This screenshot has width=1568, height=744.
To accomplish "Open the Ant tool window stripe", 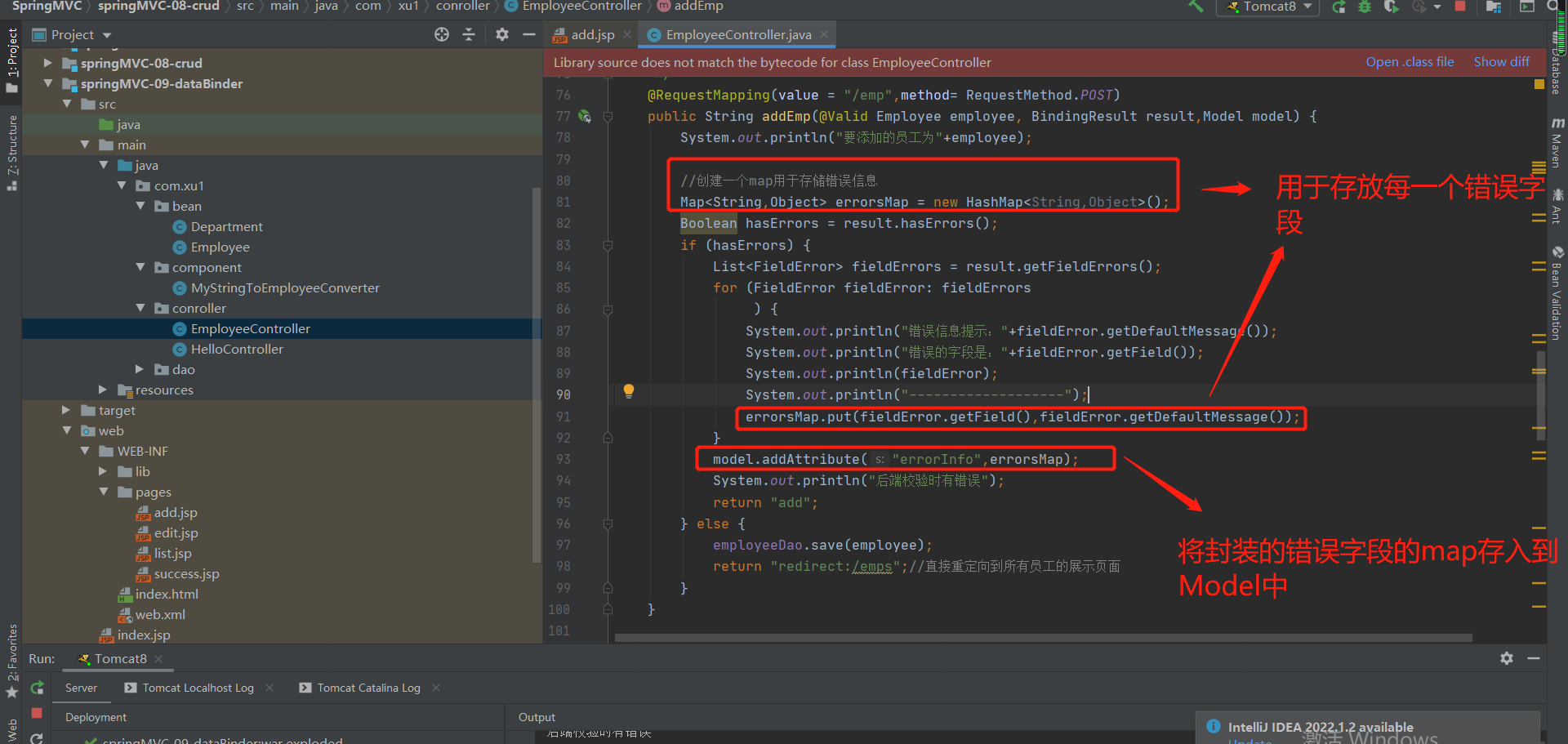I will [x=1557, y=207].
